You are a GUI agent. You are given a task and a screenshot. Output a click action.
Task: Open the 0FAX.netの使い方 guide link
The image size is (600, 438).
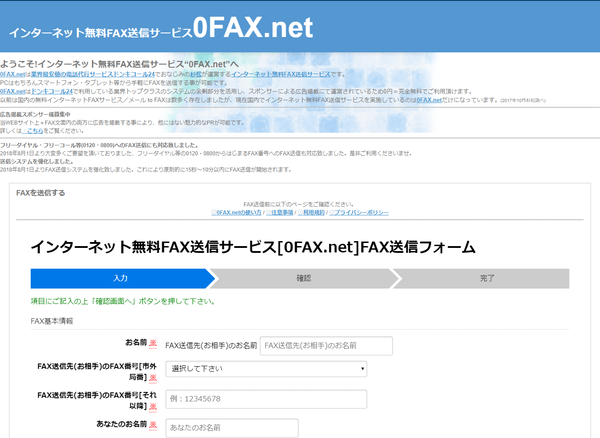tap(236, 212)
